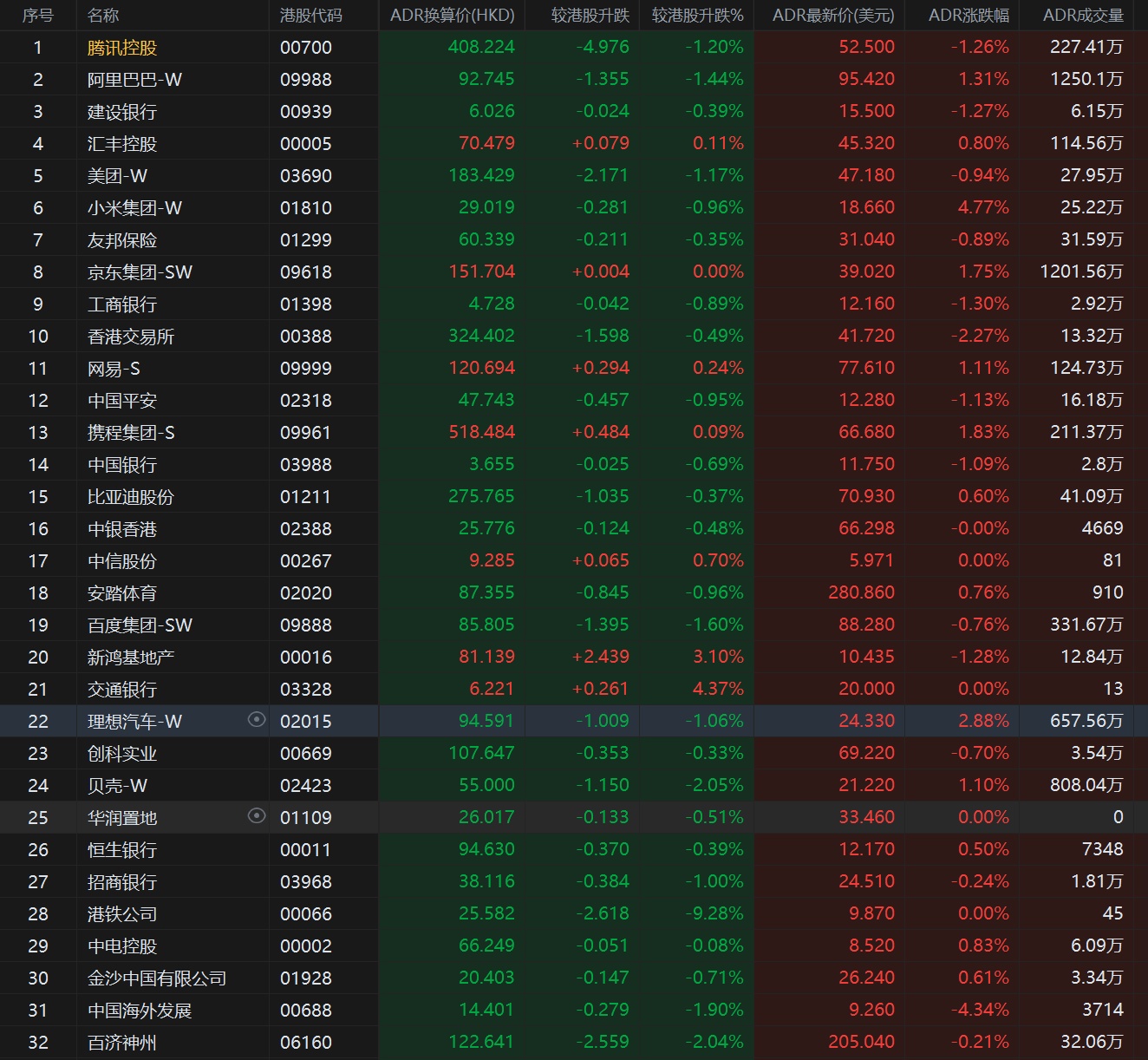Screen dimensions: 1148x1060
Task: Open the 京东集团-SW stock name
Action: click(140, 272)
